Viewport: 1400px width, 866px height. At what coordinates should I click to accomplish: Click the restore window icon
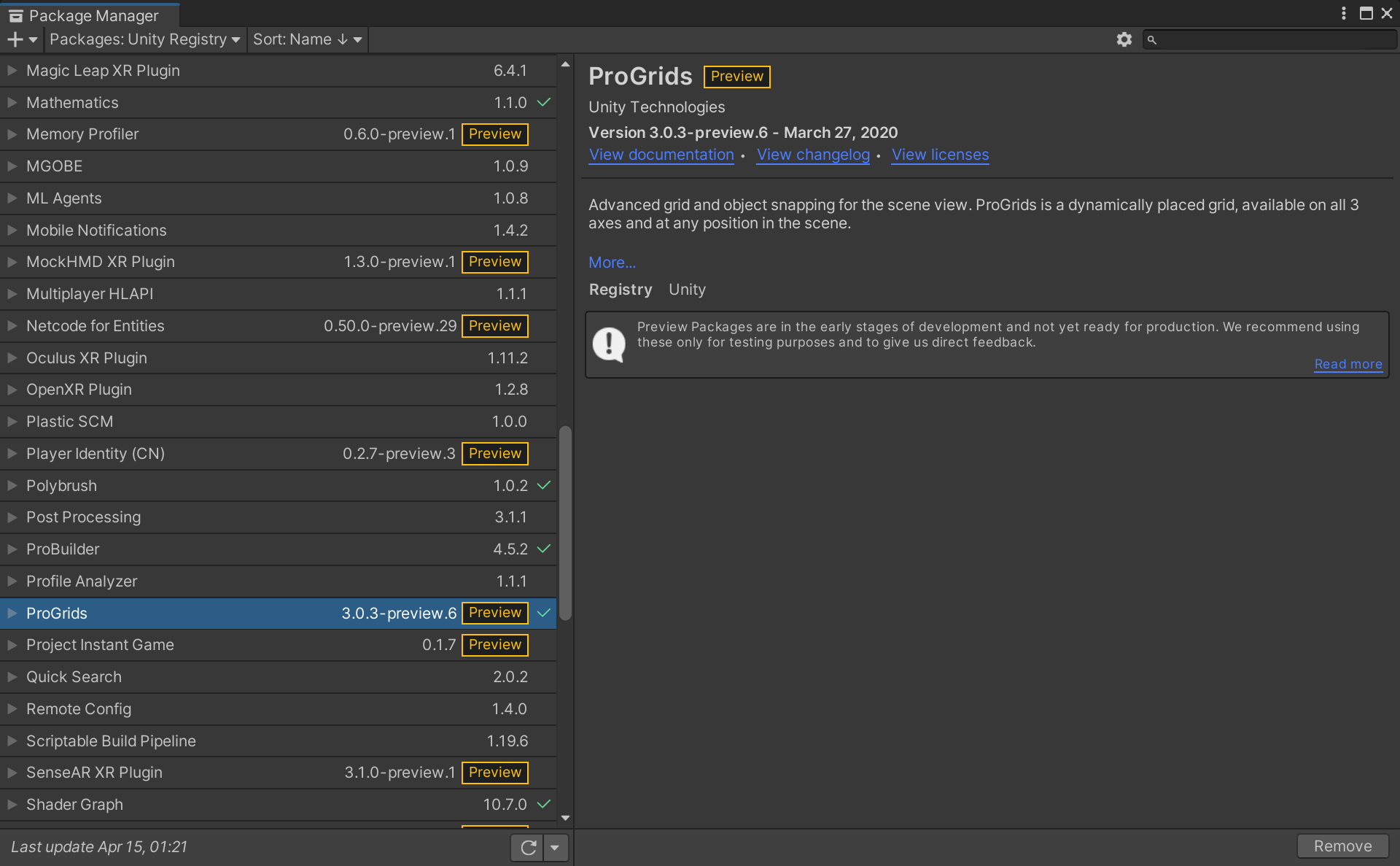coord(1366,10)
